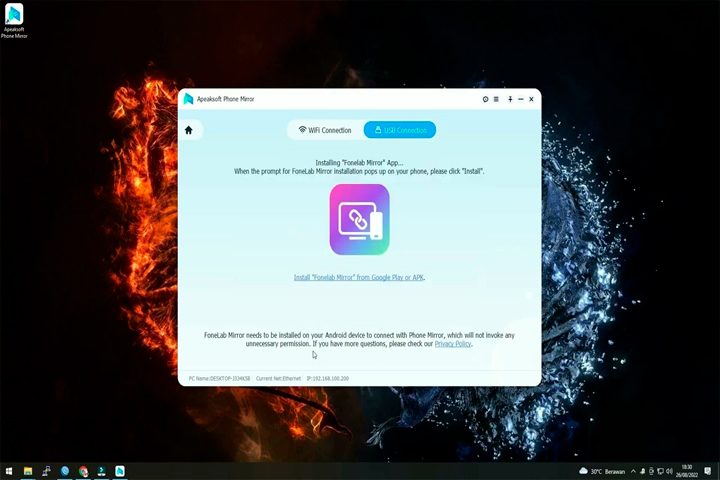Open Apeaksoft Phone Mirror desktop shortcut
The width and height of the screenshot is (720, 480).
(x=14, y=21)
